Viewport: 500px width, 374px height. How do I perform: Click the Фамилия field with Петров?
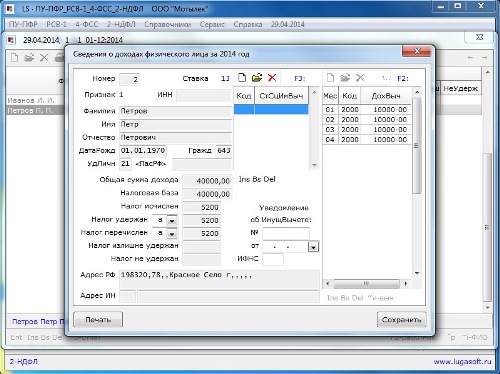click(x=175, y=111)
